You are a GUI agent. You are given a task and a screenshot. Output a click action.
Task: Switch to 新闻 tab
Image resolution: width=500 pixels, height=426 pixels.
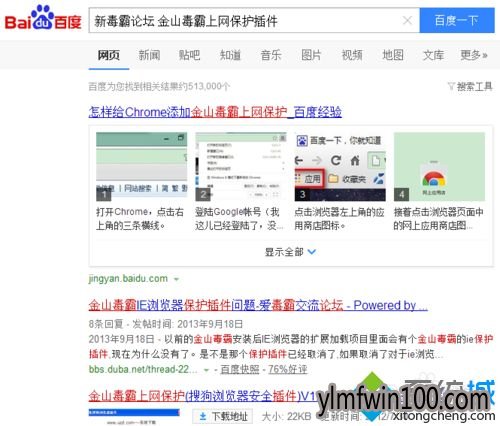tap(149, 55)
